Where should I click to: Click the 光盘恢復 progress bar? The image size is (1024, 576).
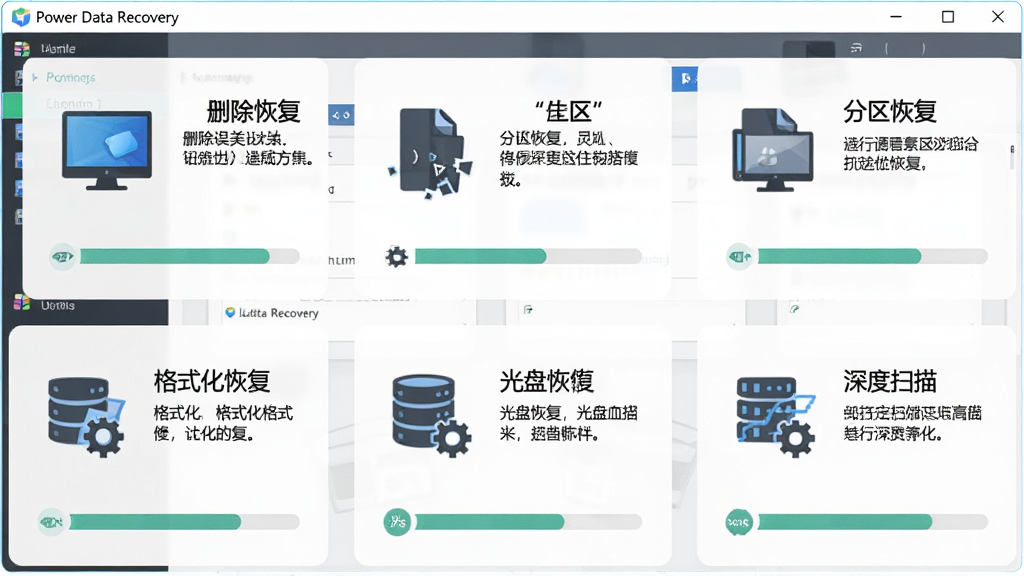tap(528, 522)
